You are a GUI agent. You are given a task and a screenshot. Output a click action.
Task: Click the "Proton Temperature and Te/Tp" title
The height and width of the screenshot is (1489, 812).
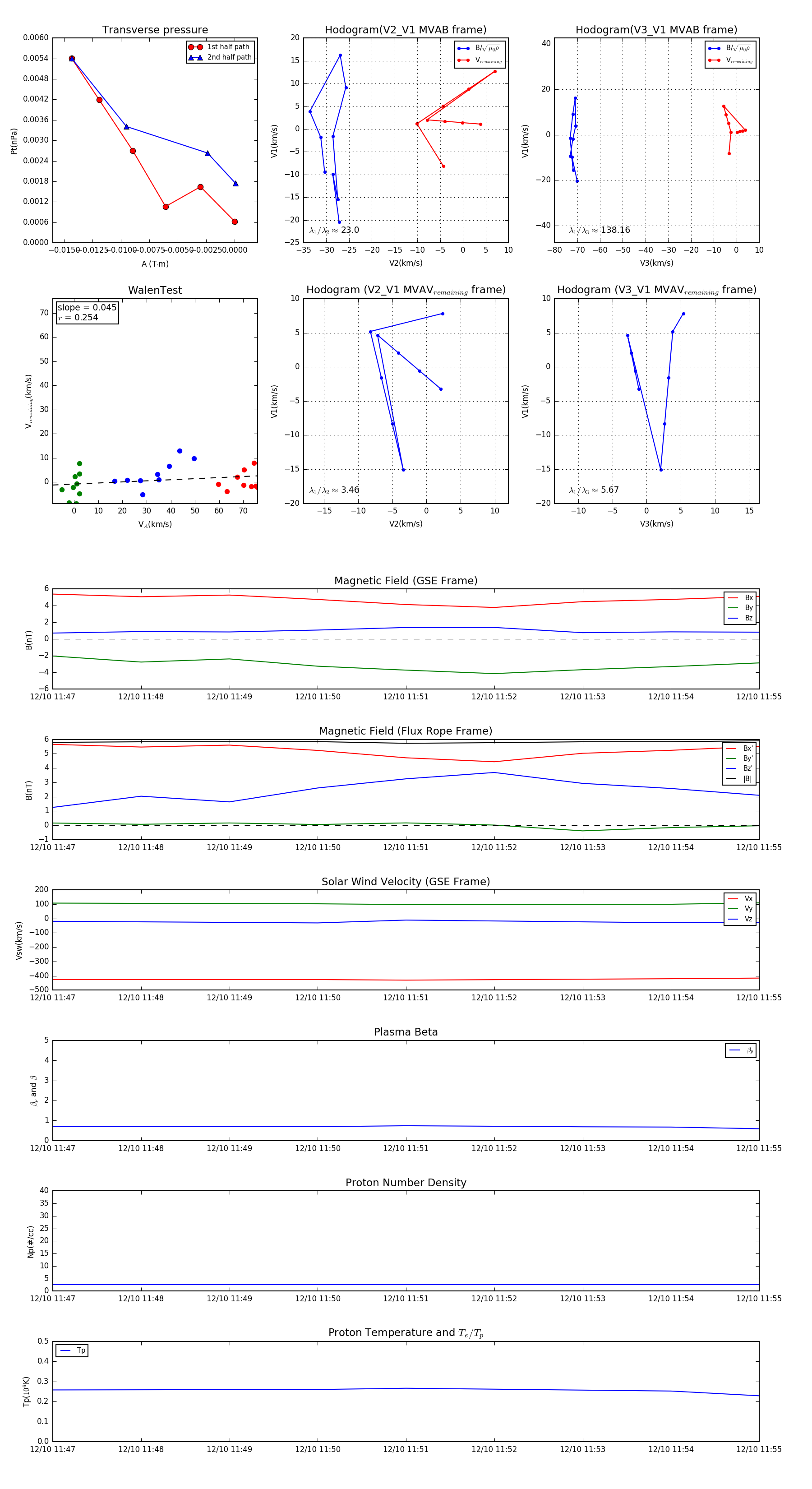pos(406,1333)
